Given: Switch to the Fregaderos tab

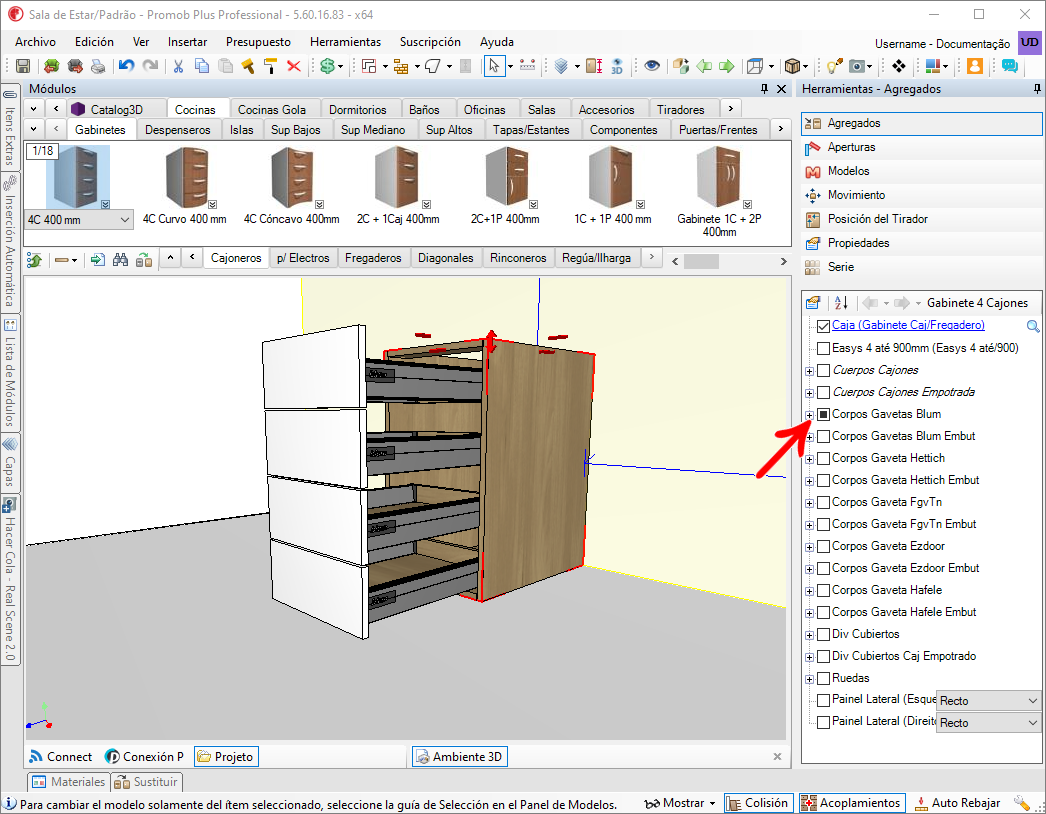Looking at the screenshot, I should click(373, 258).
